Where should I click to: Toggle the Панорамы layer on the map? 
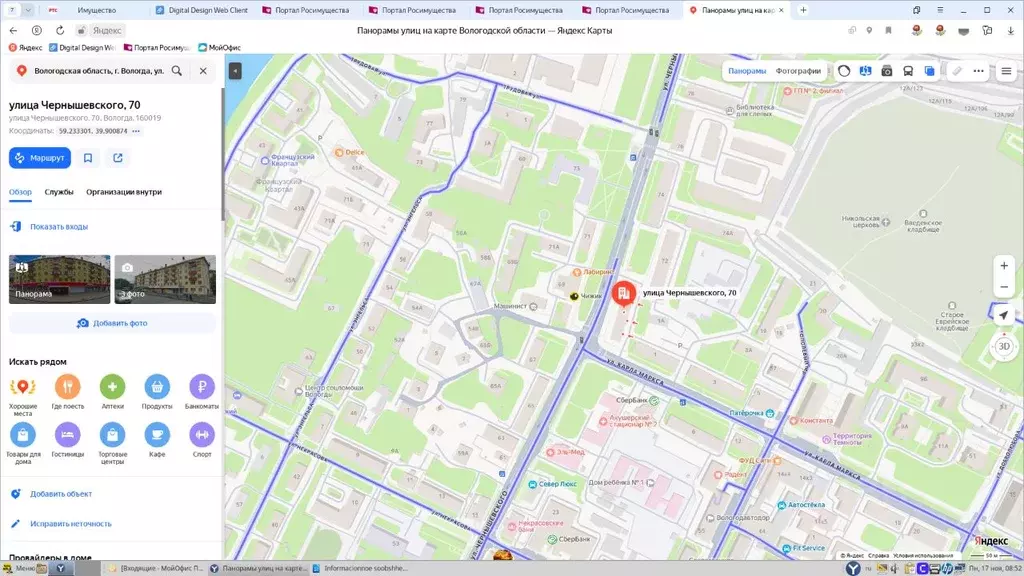(747, 71)
